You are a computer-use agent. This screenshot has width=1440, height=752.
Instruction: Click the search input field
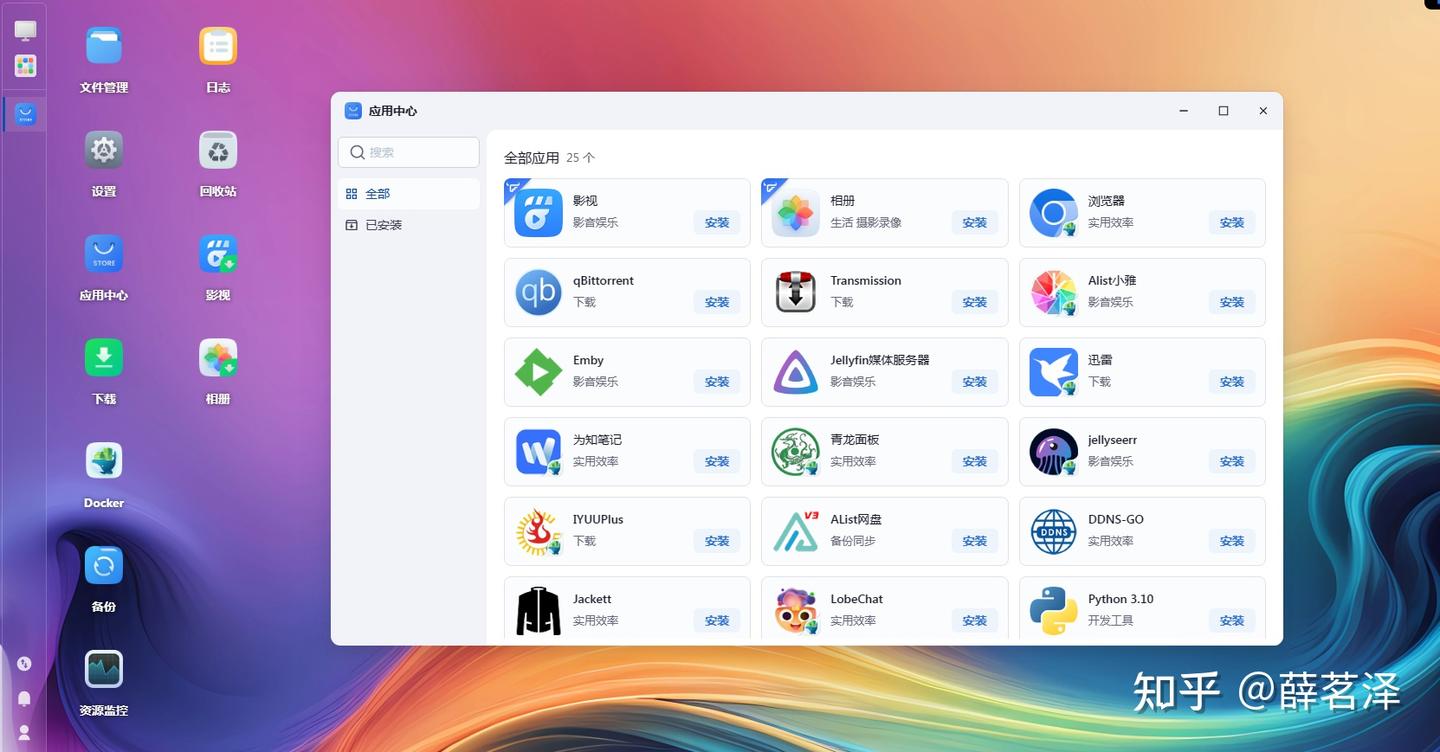point(408,152)
